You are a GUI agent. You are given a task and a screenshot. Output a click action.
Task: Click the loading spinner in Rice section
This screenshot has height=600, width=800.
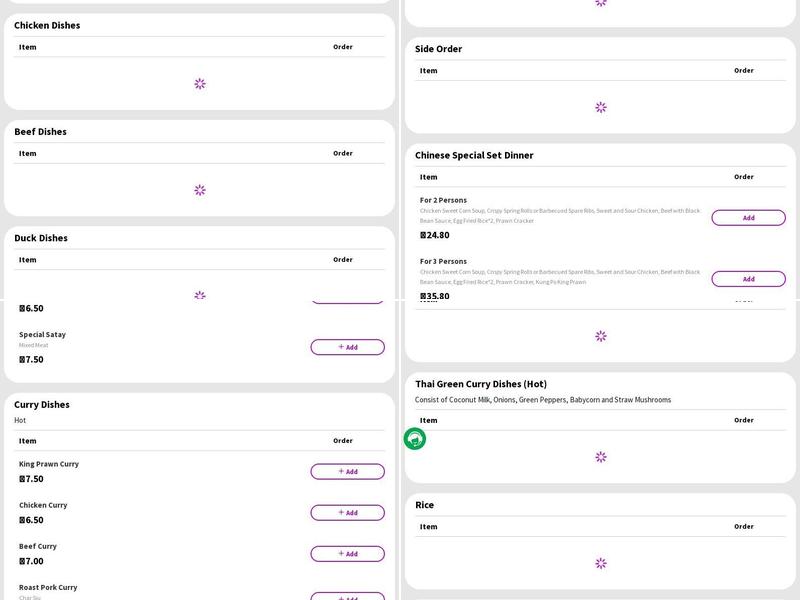[601, 563]
